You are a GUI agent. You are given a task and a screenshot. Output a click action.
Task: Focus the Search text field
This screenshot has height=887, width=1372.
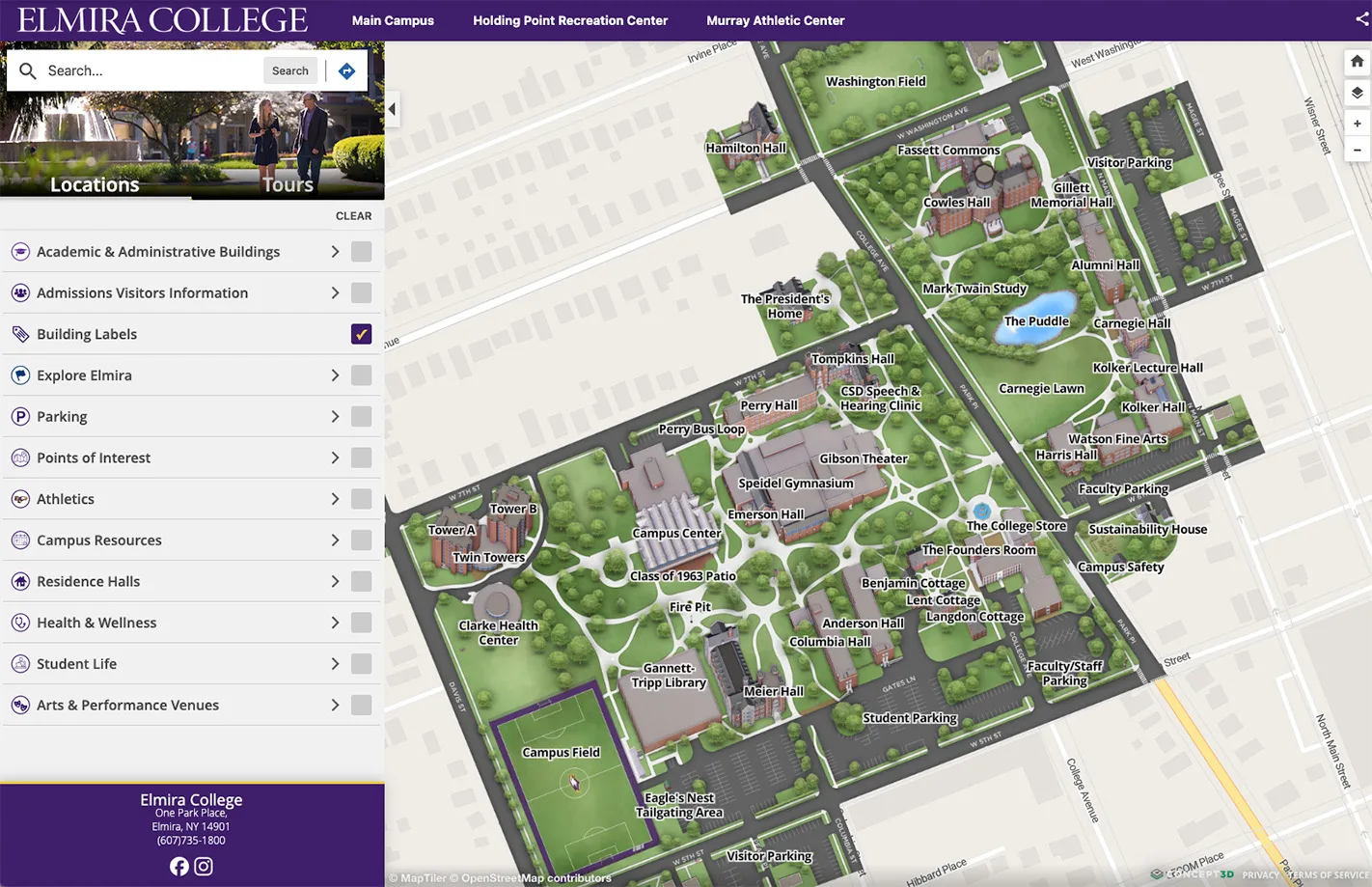(x=151, y=70)
